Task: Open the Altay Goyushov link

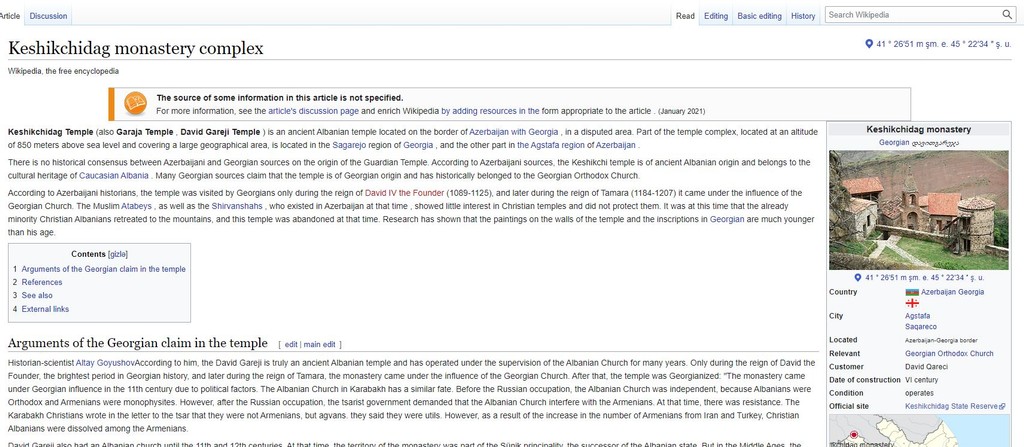Action: [x=105, y=363]
